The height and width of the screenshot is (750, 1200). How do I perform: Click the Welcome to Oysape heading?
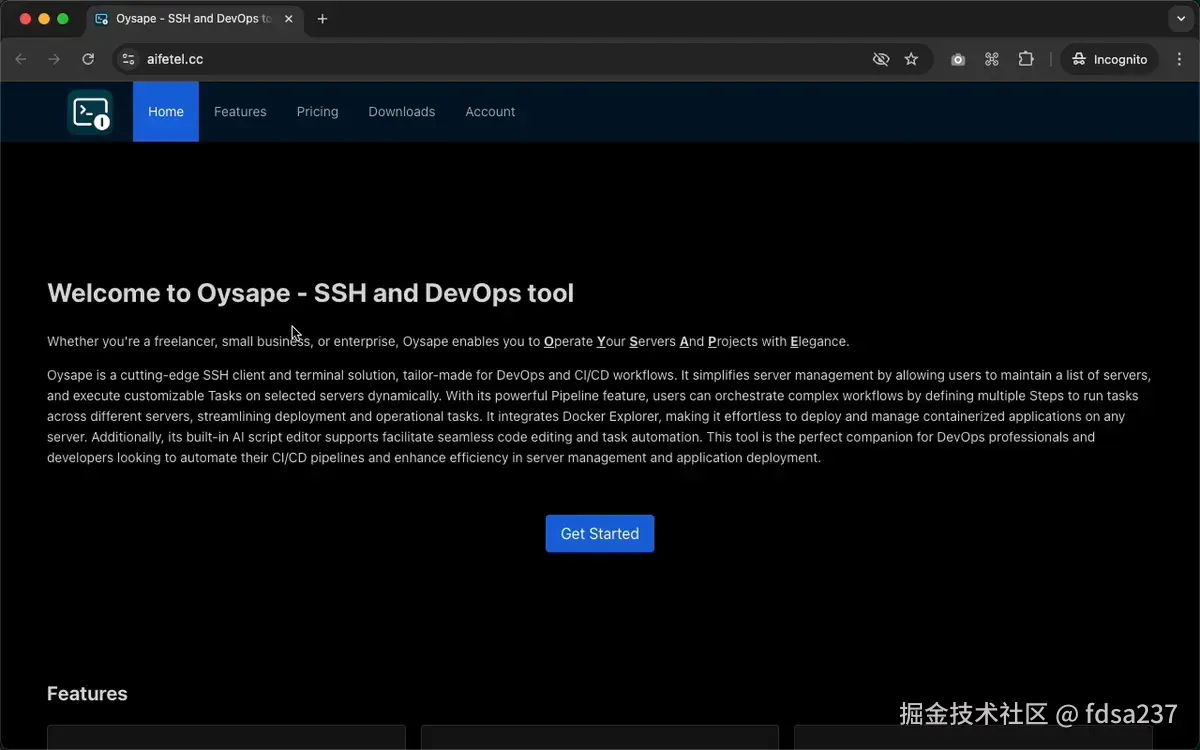[x=311, y=293]
